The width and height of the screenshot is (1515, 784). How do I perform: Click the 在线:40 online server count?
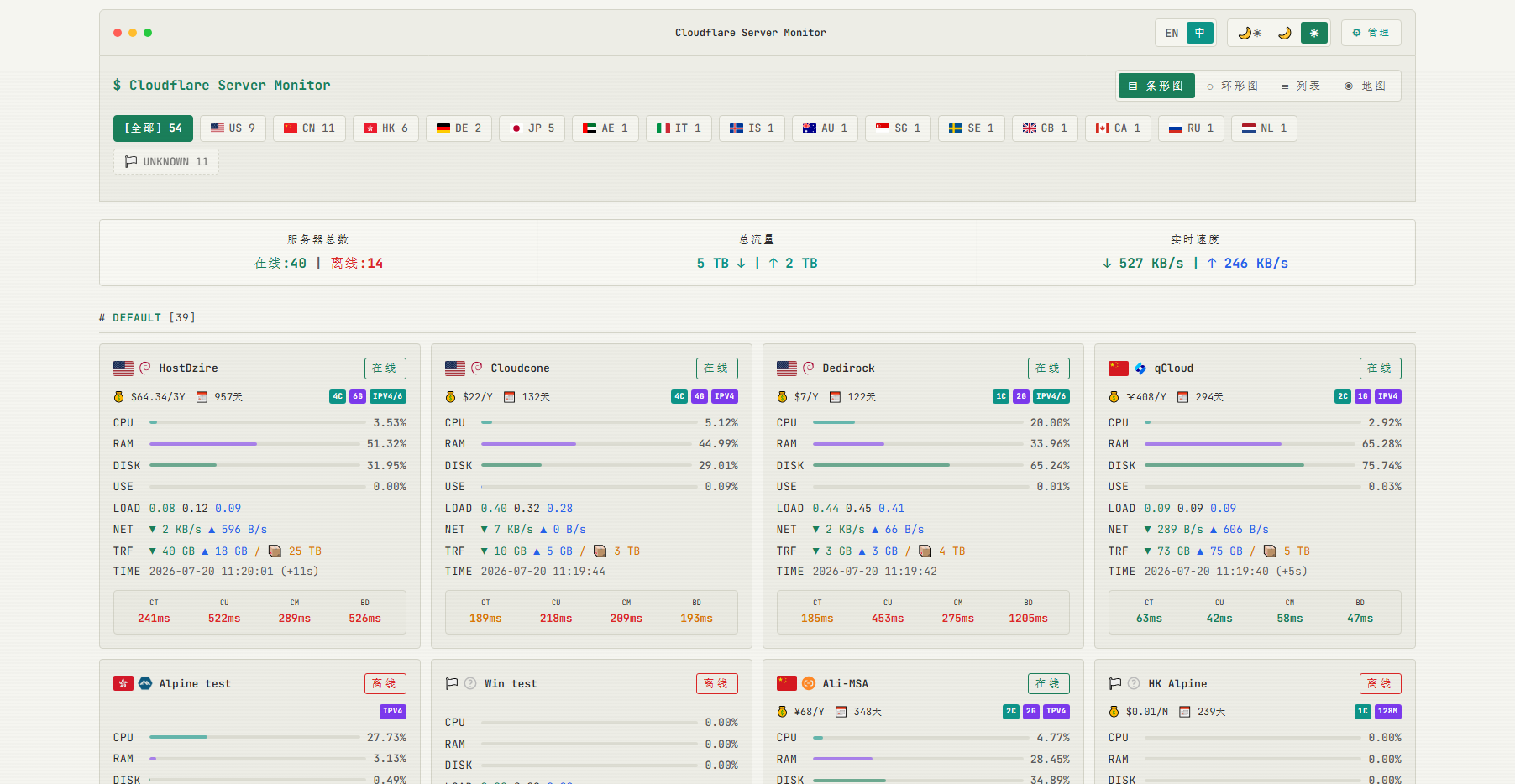280,264
